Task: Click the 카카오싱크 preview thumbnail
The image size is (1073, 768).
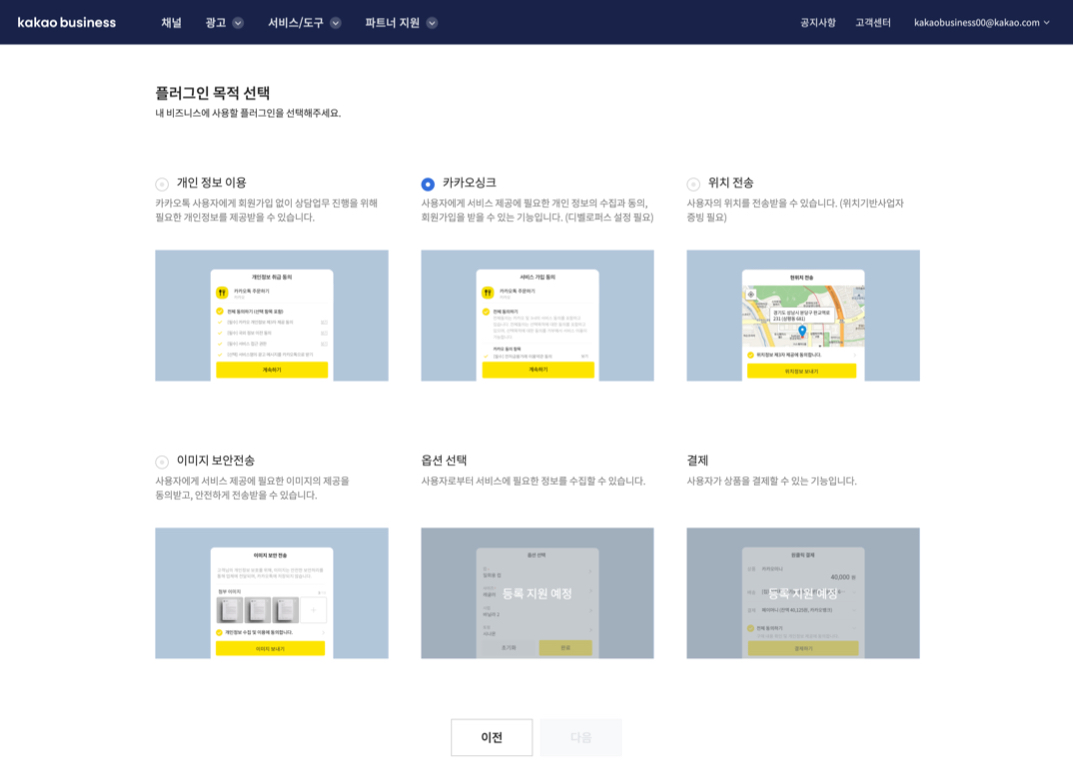Action: [x=537, y=315]
